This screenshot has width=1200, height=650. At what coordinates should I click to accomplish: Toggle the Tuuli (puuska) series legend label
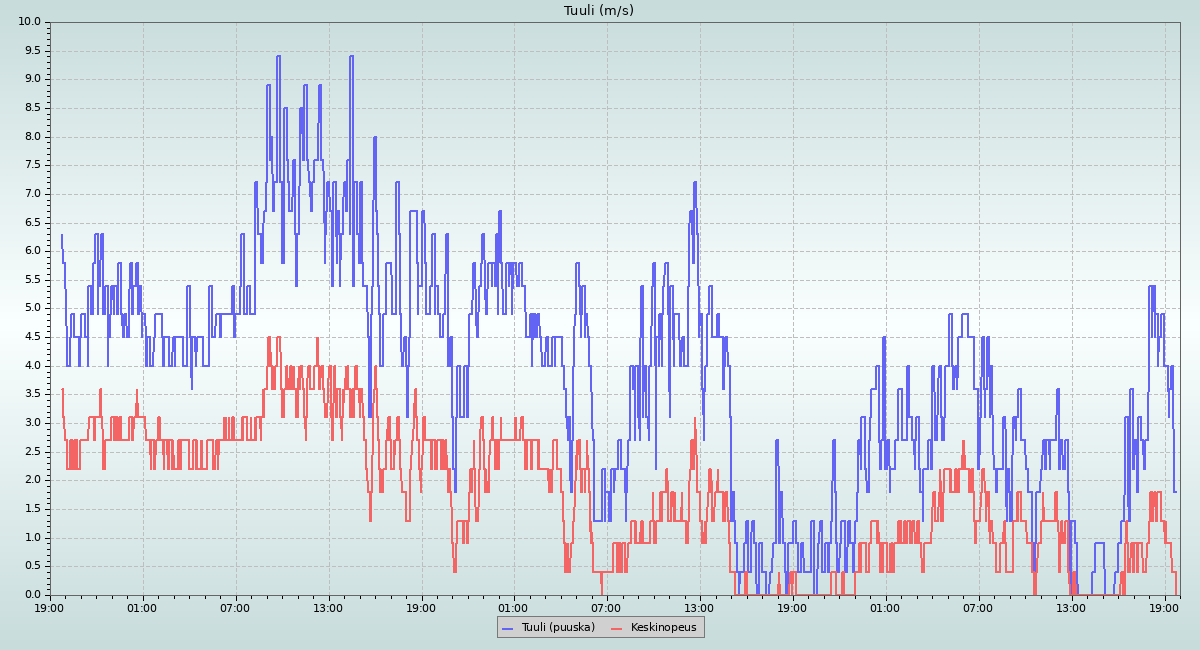(x=558, y=627)
